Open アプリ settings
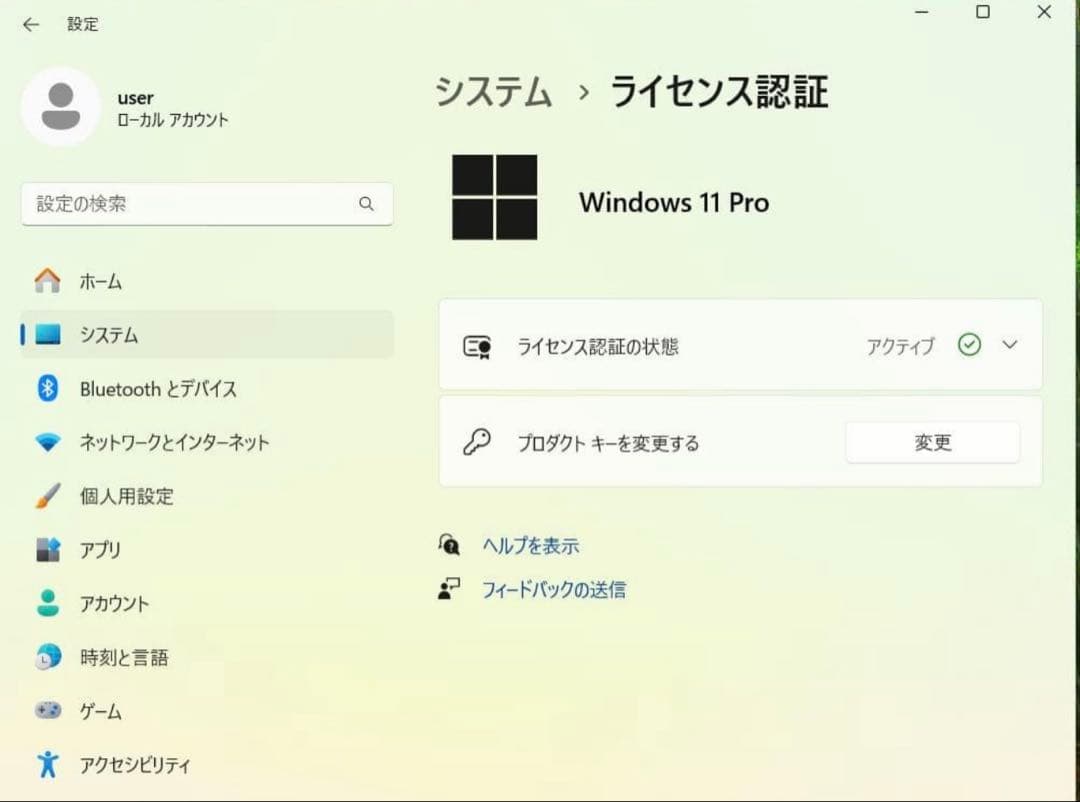The image size is (1080, 802). tap(102, 550)
